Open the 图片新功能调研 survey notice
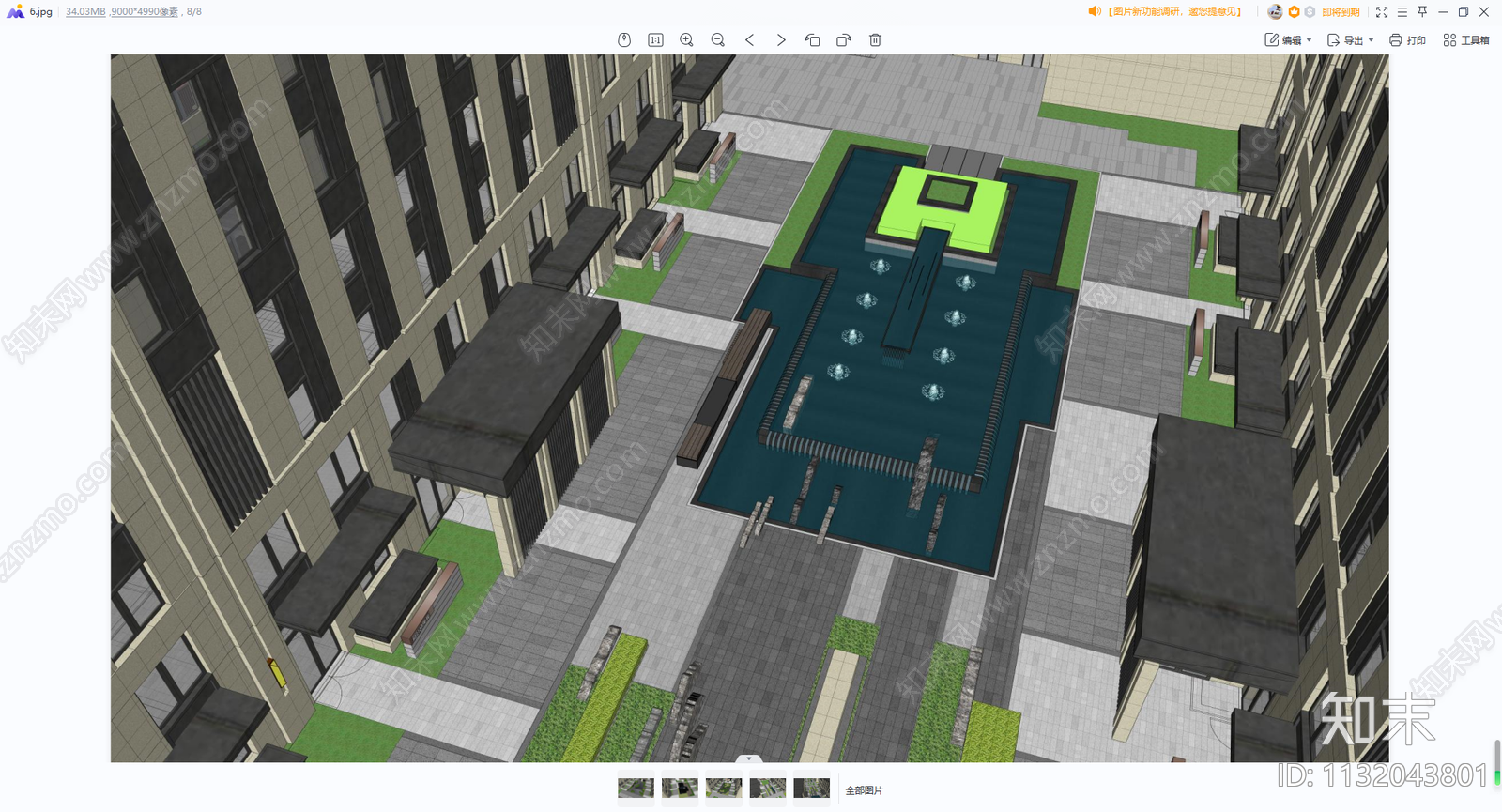This screenshot has width=1502, height=812. (1173, 11)
